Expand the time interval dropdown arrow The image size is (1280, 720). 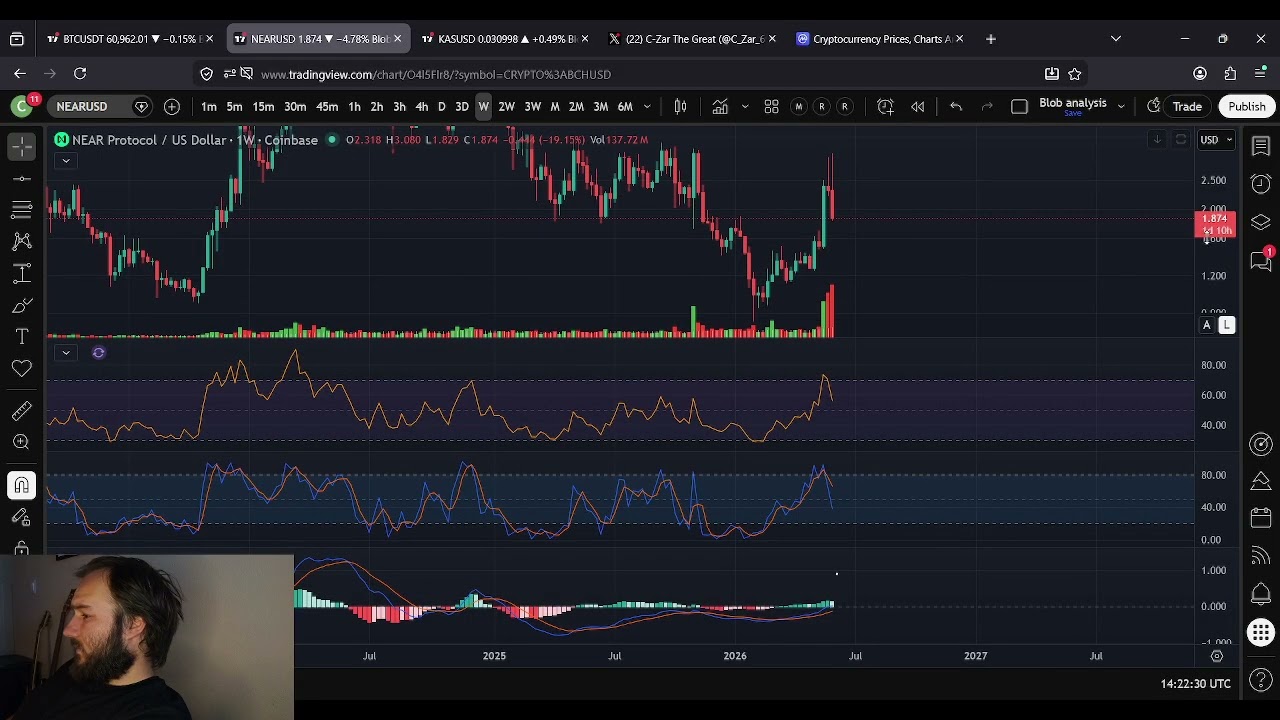(x=647, y=107)
